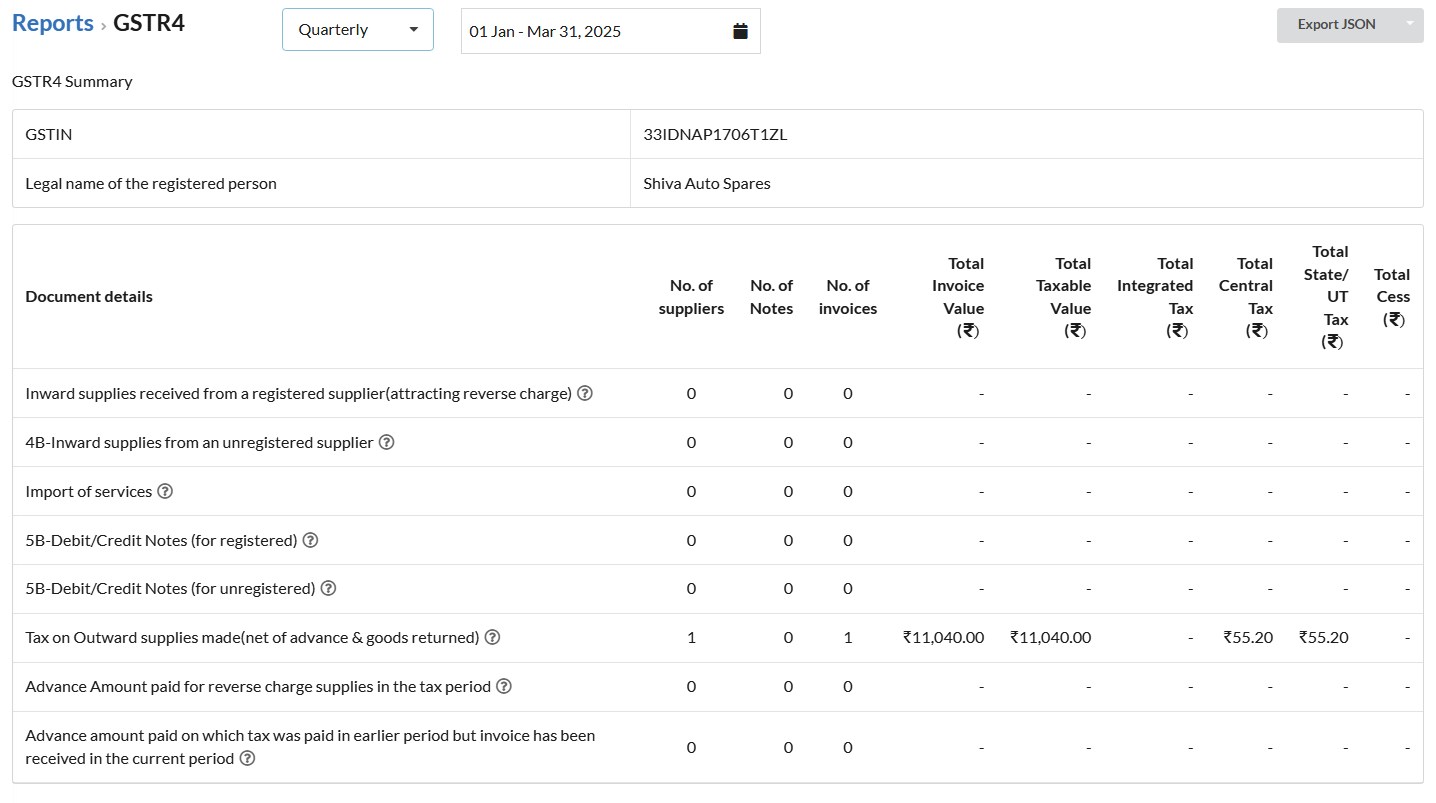Click the Total State/UT Tax column header
The image size is (1436, 803).
click(1326, 297)
